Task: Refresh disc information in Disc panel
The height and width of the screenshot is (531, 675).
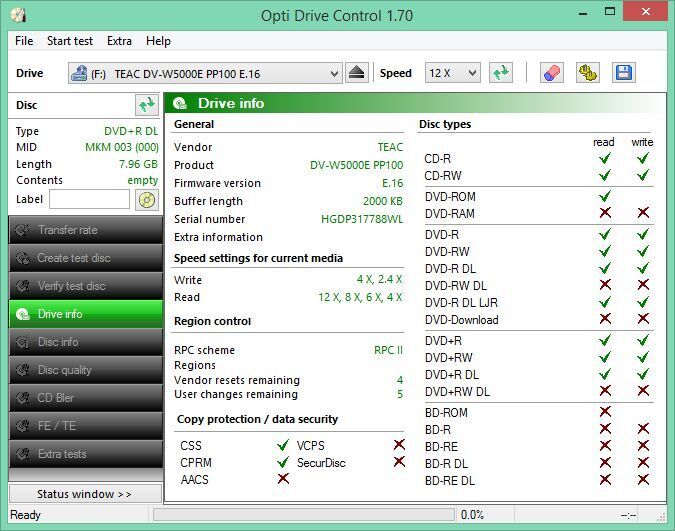Action: coord(147,105)
